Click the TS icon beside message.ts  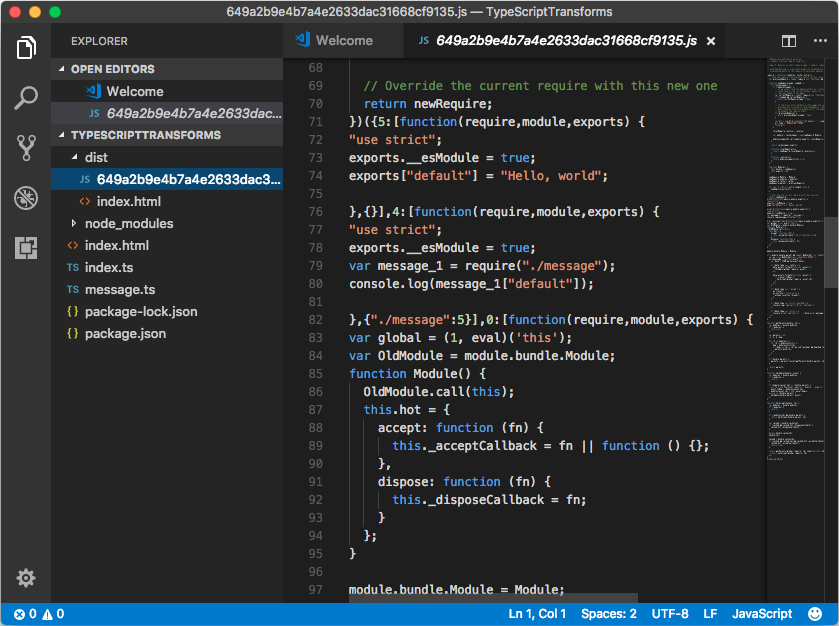click(73, 289)
